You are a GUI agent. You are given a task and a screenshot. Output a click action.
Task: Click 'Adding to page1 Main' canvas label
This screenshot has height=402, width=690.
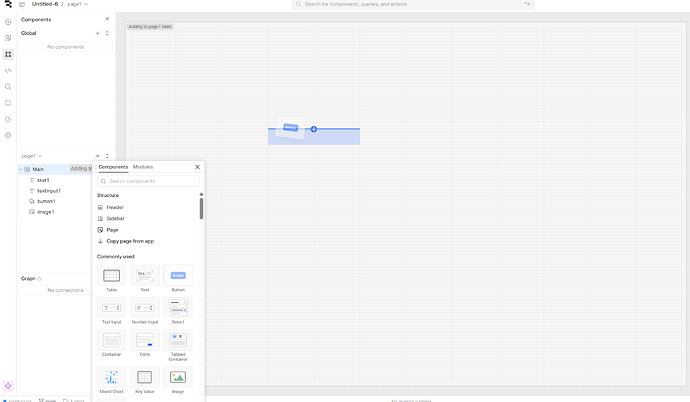(150, 27)
